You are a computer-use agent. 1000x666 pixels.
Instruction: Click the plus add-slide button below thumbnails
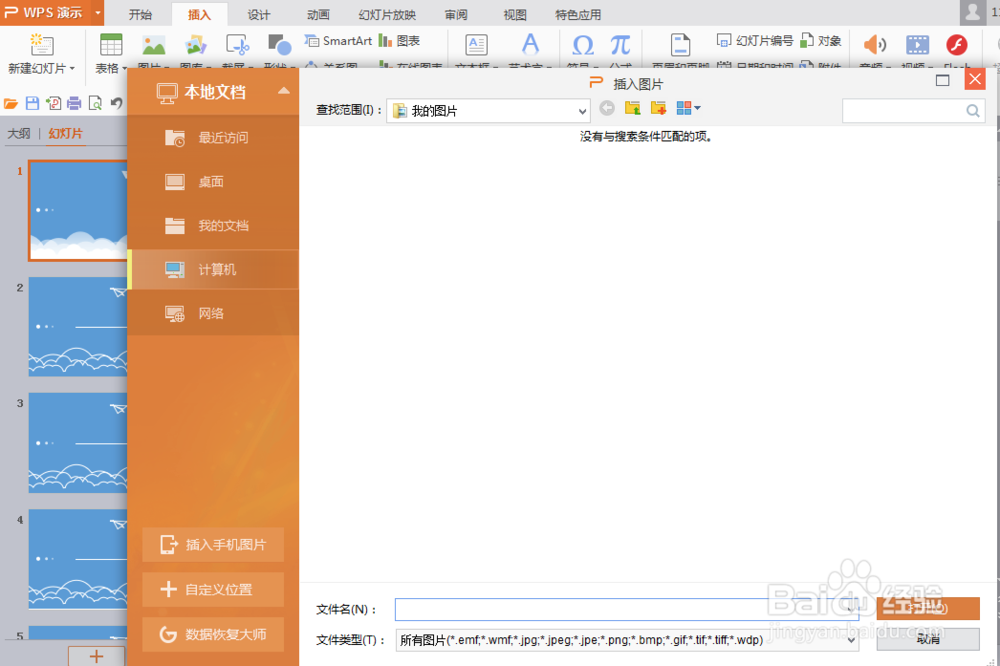tap(96, 656)
